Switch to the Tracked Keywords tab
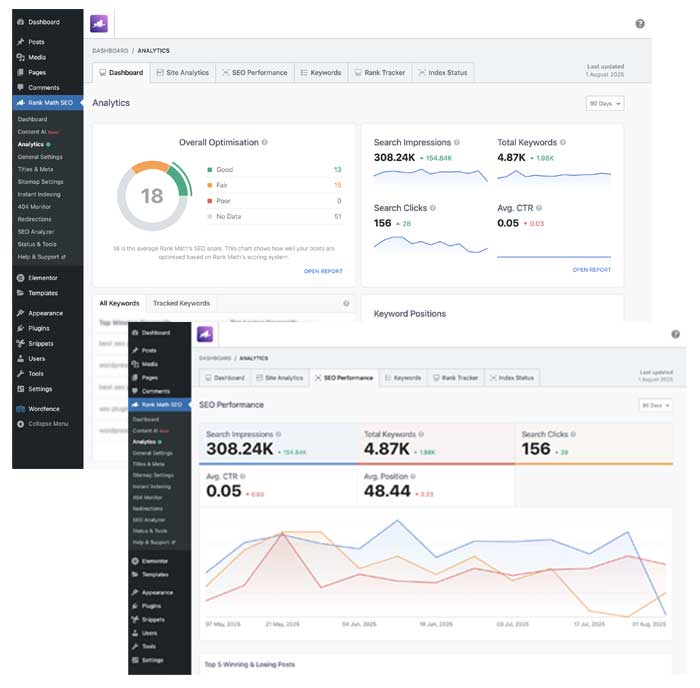Image resolution: width=700 pixels, height=688 pixels. click(181, 303)
